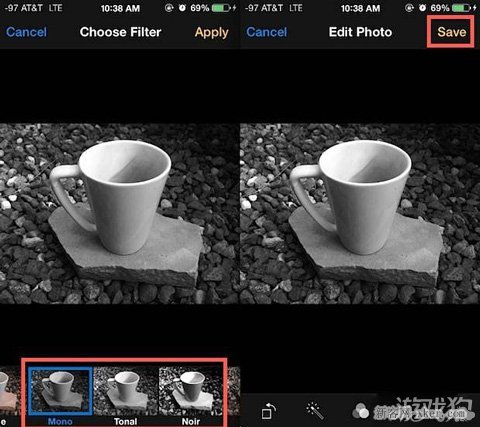Cancel the Choose Filter screen
Screen dimensions: 480x427
coord(27,32)
